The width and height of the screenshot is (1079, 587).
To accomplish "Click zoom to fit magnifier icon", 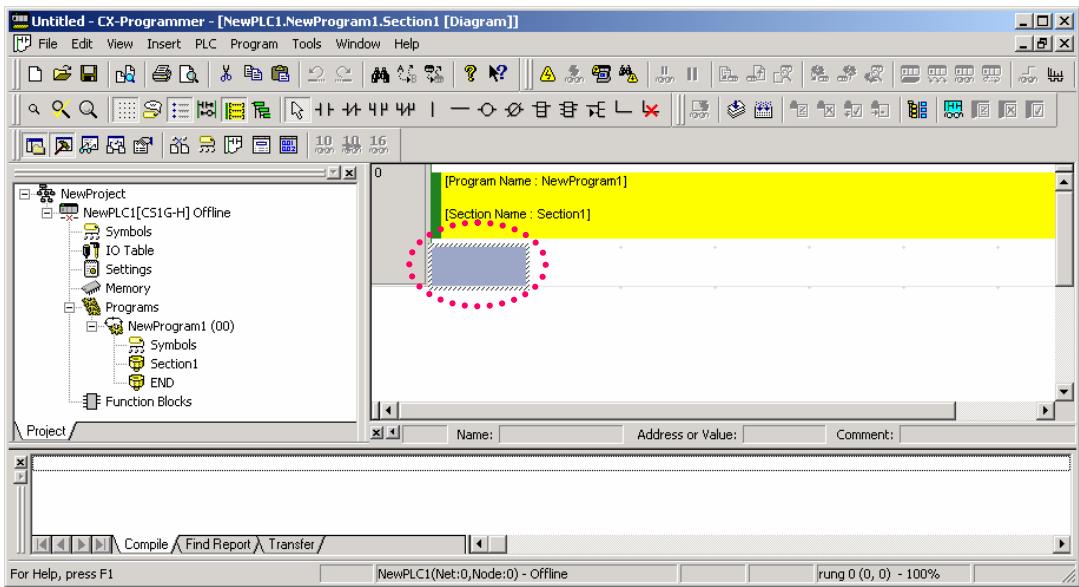I will (61, 109).
